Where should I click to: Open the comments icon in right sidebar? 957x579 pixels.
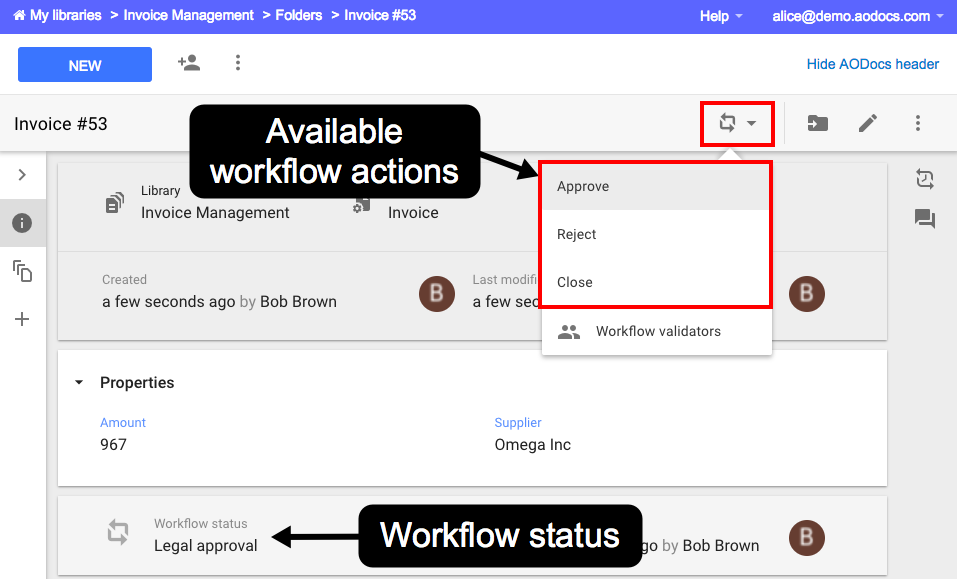(x=925, y=218)
